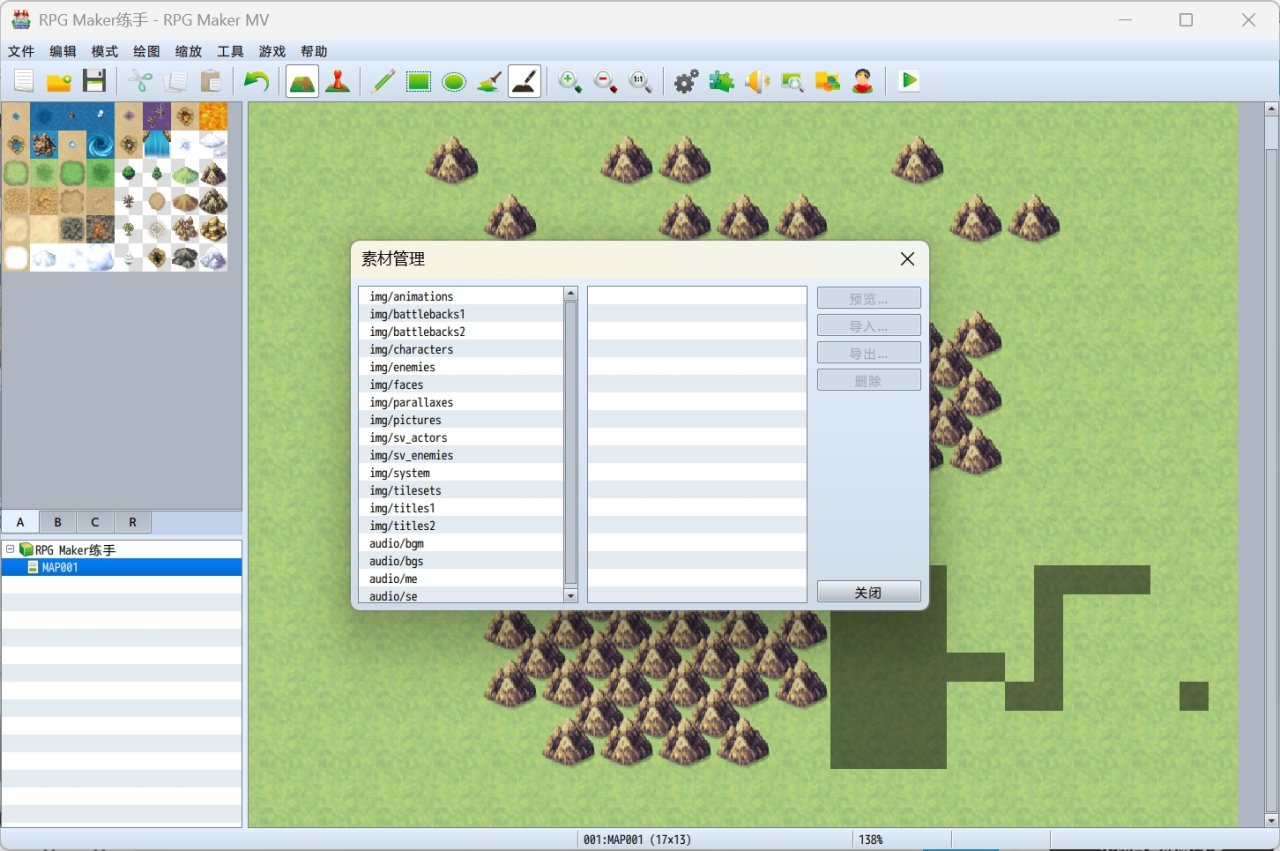The image size is (1280, 851).
Task: Open the 编辑 menu
Action: coord(63,51)
